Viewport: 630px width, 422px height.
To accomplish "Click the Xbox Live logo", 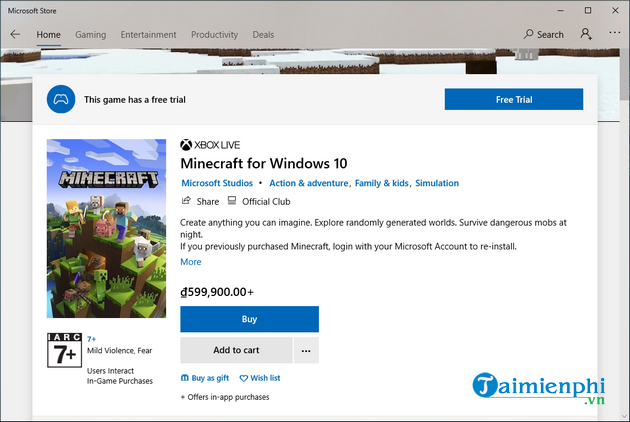I will tap(210, 145).
